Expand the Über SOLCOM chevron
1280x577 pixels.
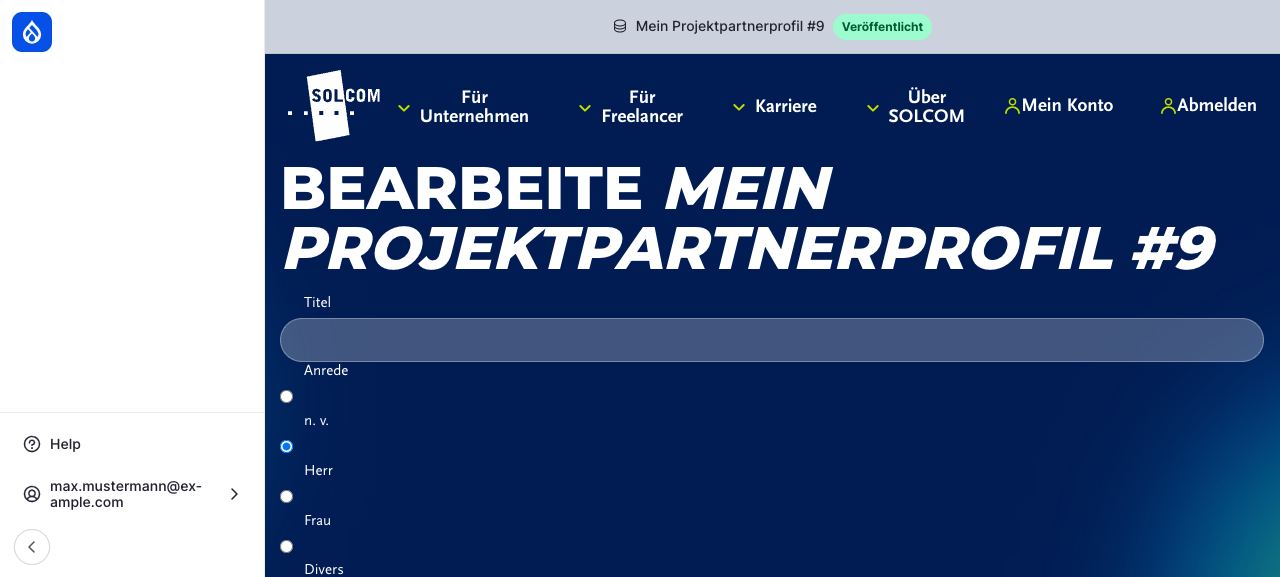873,108
